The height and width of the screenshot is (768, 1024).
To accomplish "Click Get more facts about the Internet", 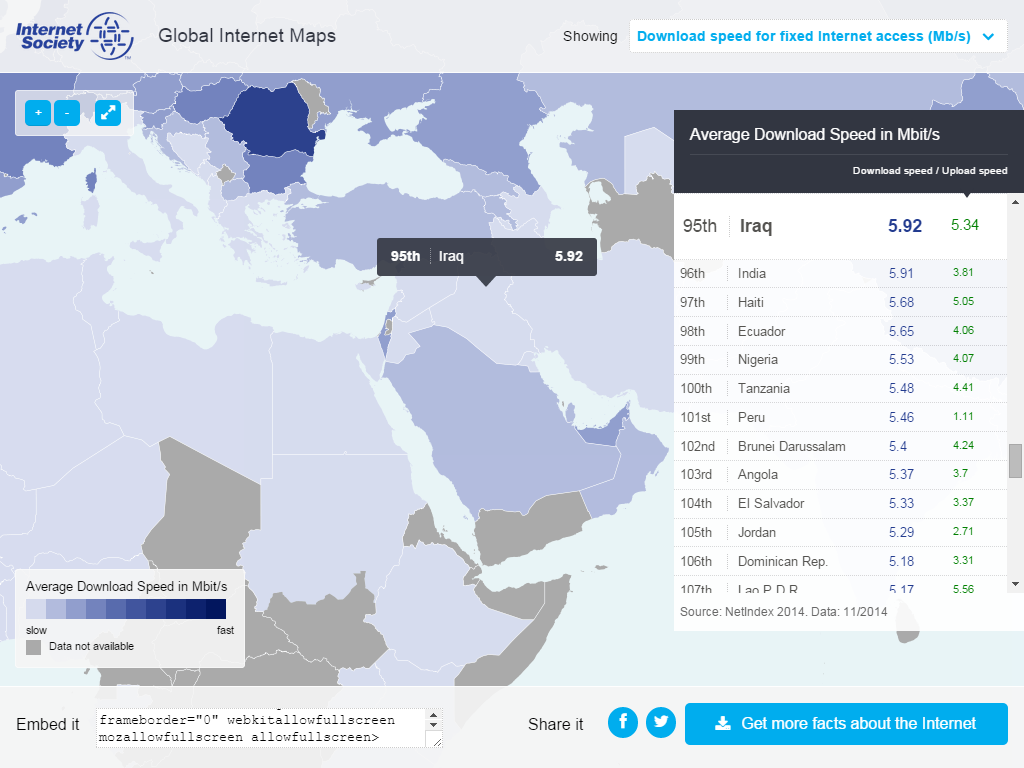I will (x=846, y=723).
